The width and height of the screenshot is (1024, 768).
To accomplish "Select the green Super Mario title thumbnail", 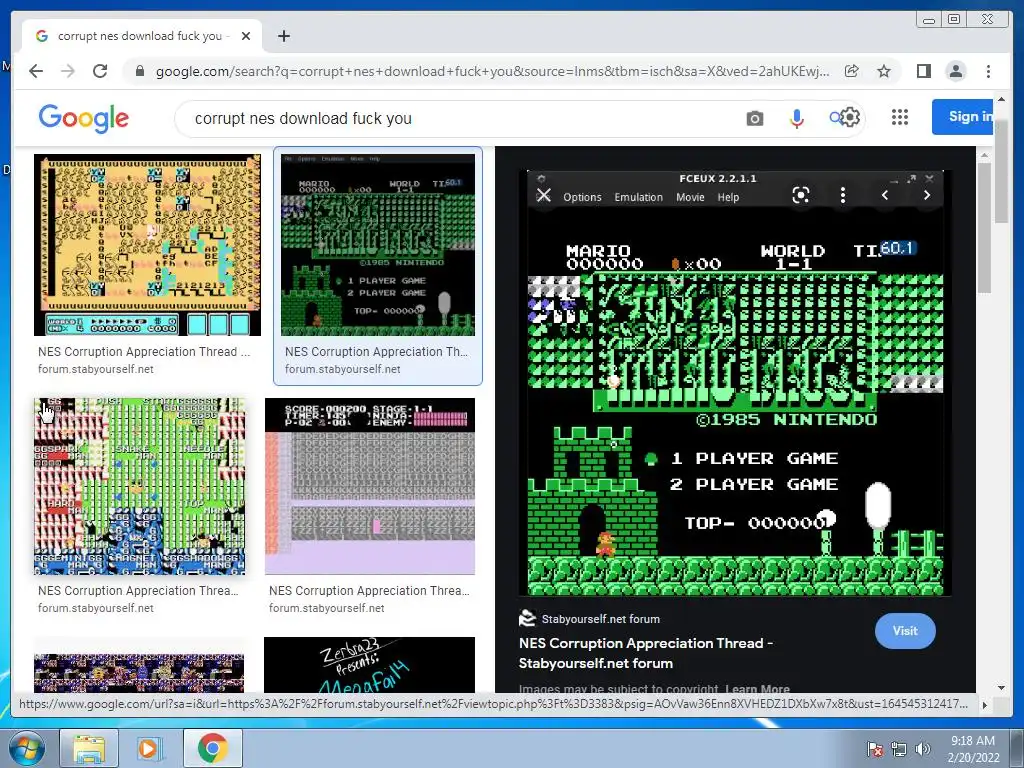I will coord(377,245).
